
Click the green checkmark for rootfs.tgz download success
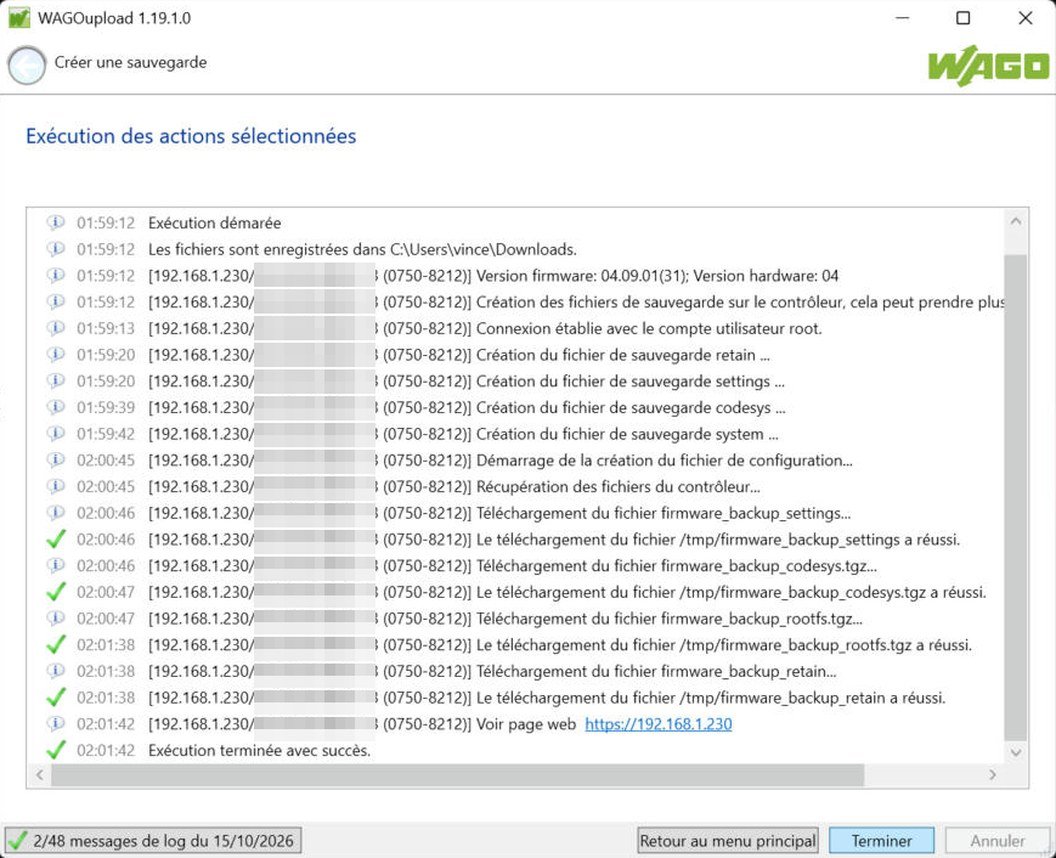click(56, 645)
